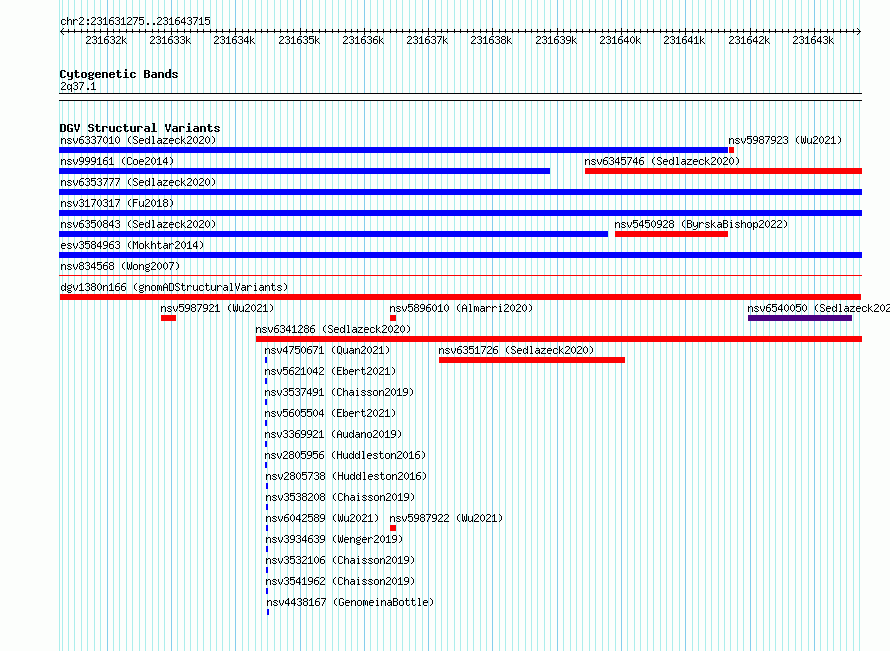Click the blue bar under nsv6350843
The width and height of the screenshot is (890, 651).
[333, 234]
